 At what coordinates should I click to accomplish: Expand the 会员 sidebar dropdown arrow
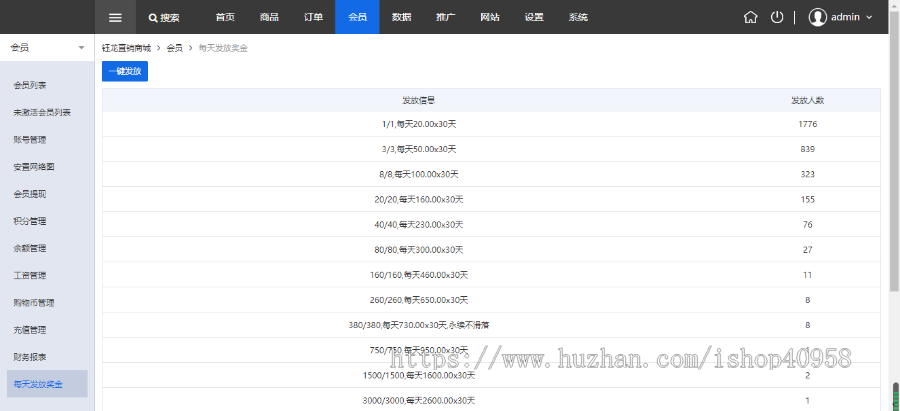coord(81,48)
